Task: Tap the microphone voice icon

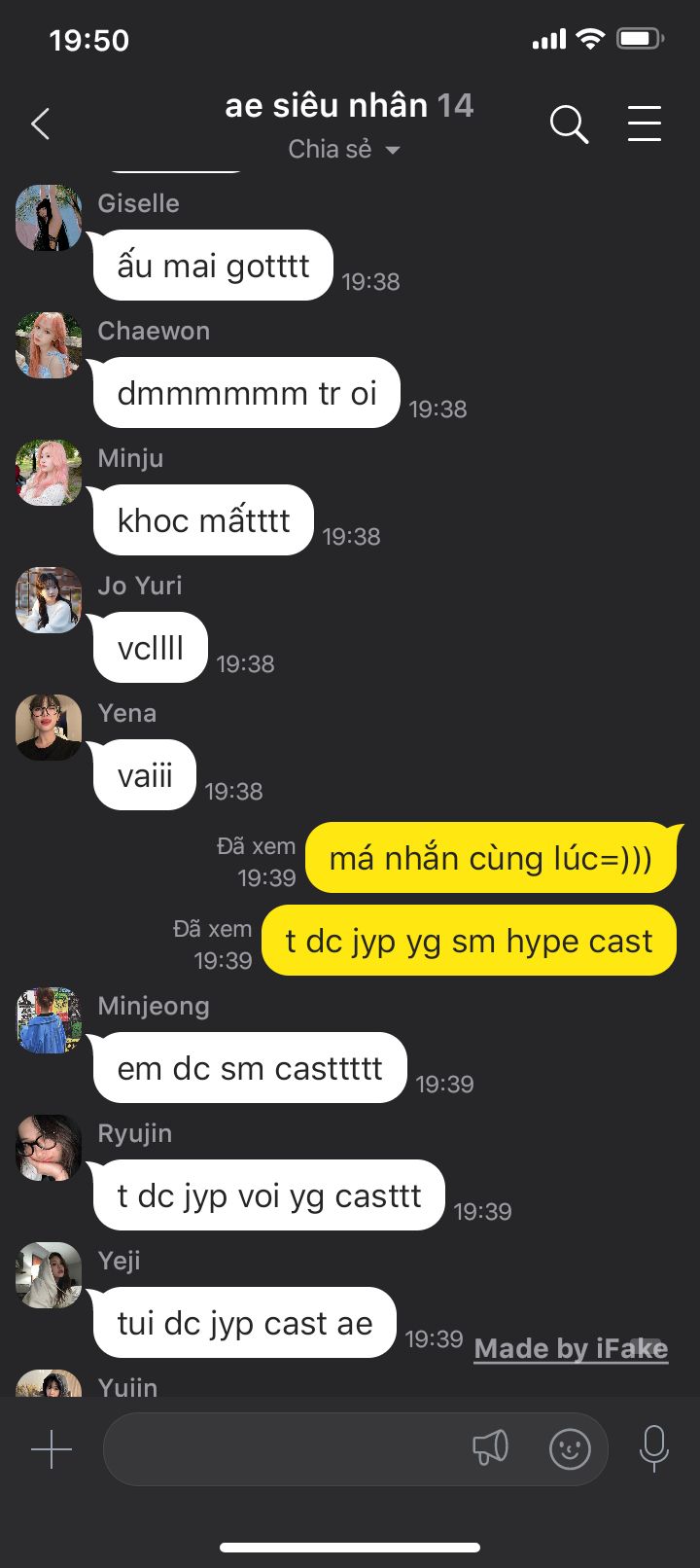Action: point(654,1449)
